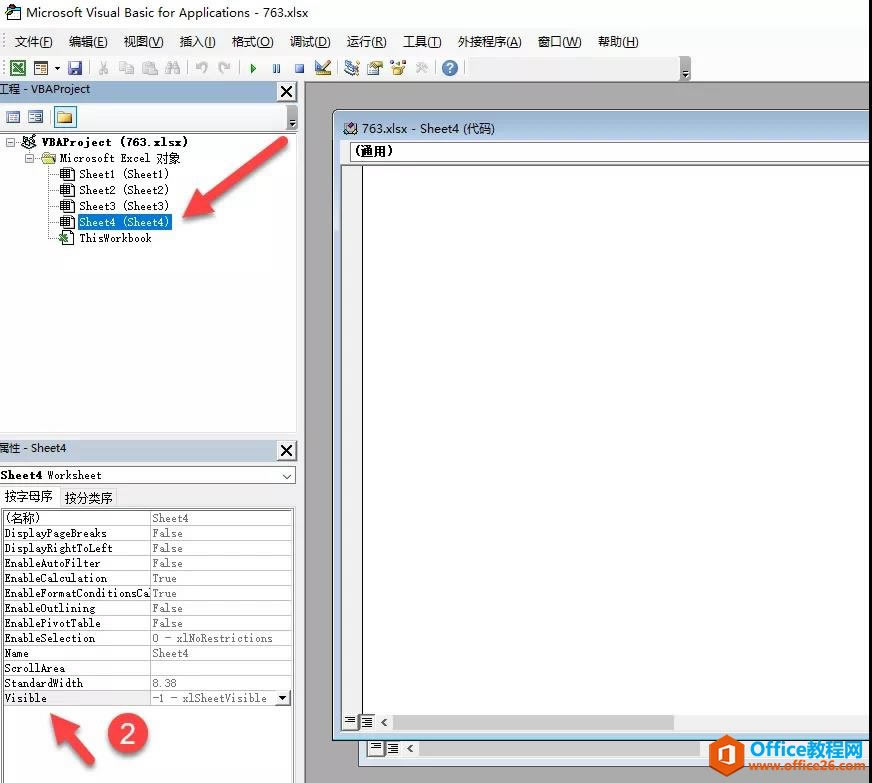
Task: Select Sheet2 (Sheet2) in project tree
Action: tap(123, 190)
